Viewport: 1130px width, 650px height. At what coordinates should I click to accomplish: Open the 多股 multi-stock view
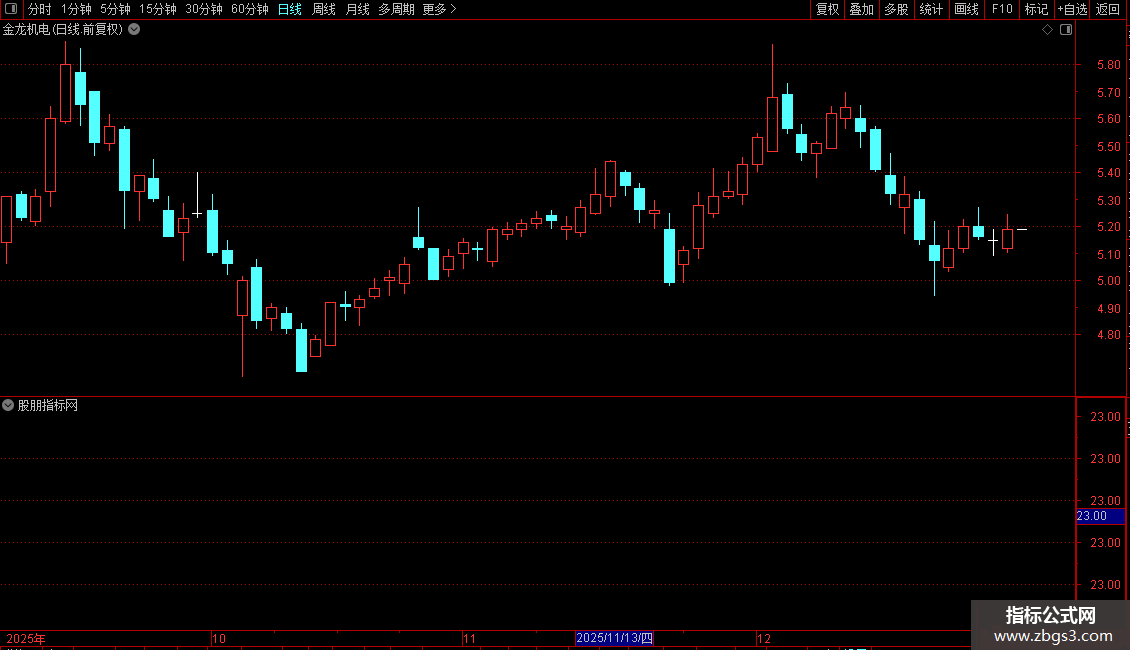896,9
